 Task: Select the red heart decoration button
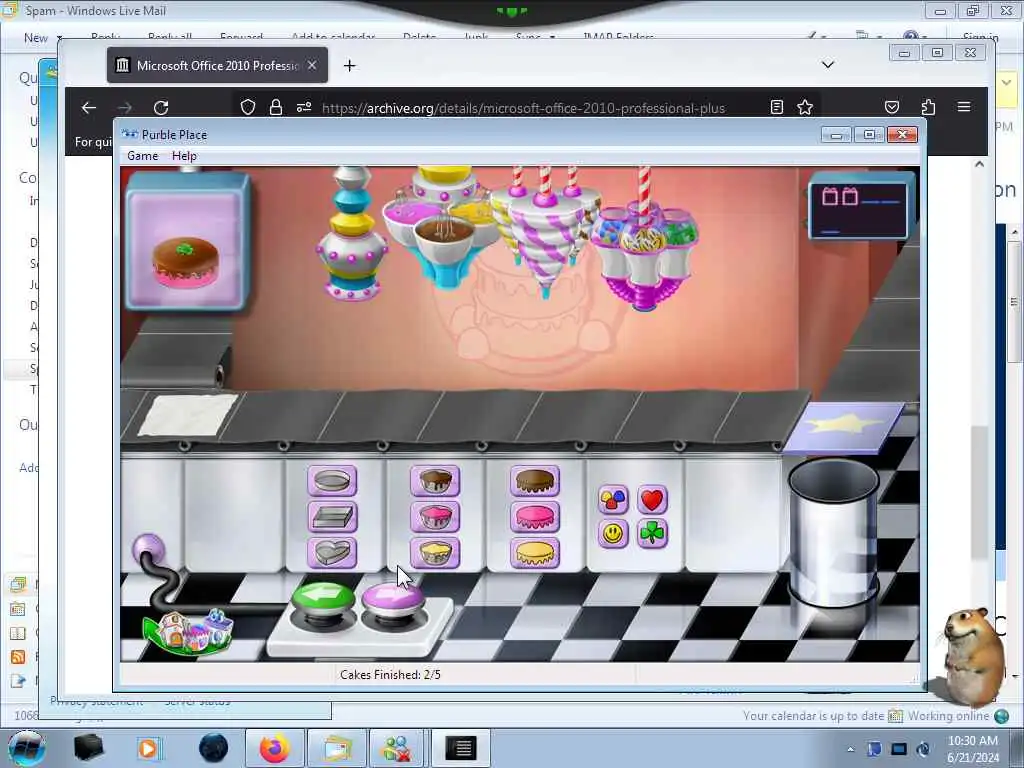[x=652, y=500]
